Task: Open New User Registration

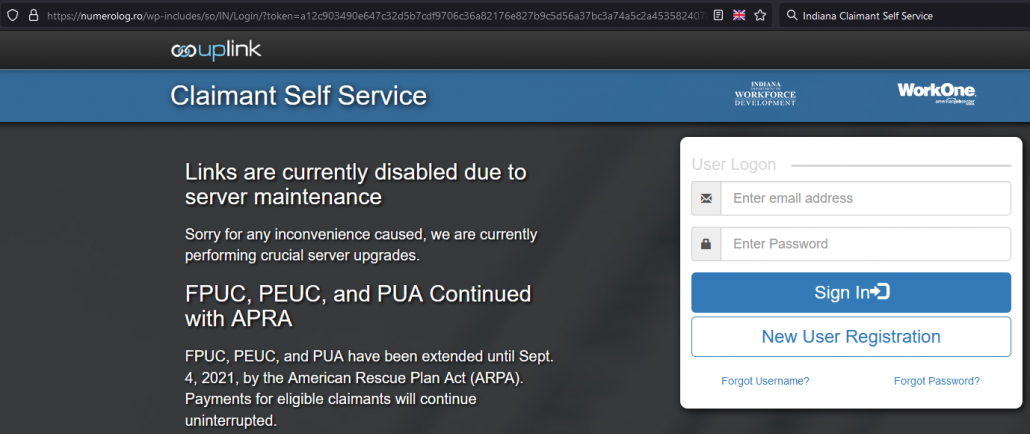Action: tap(851, 337)
